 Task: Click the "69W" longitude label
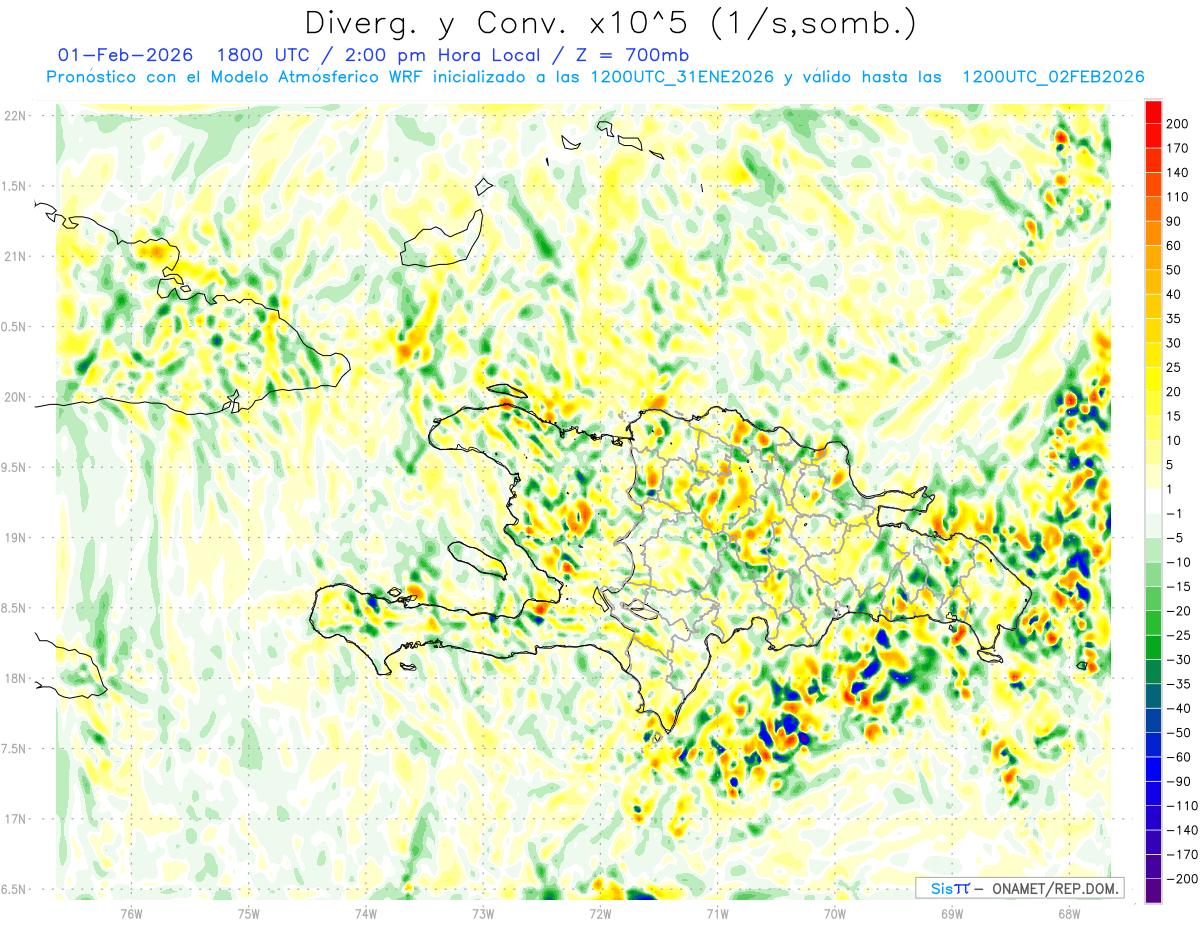[x=951, y=913]
